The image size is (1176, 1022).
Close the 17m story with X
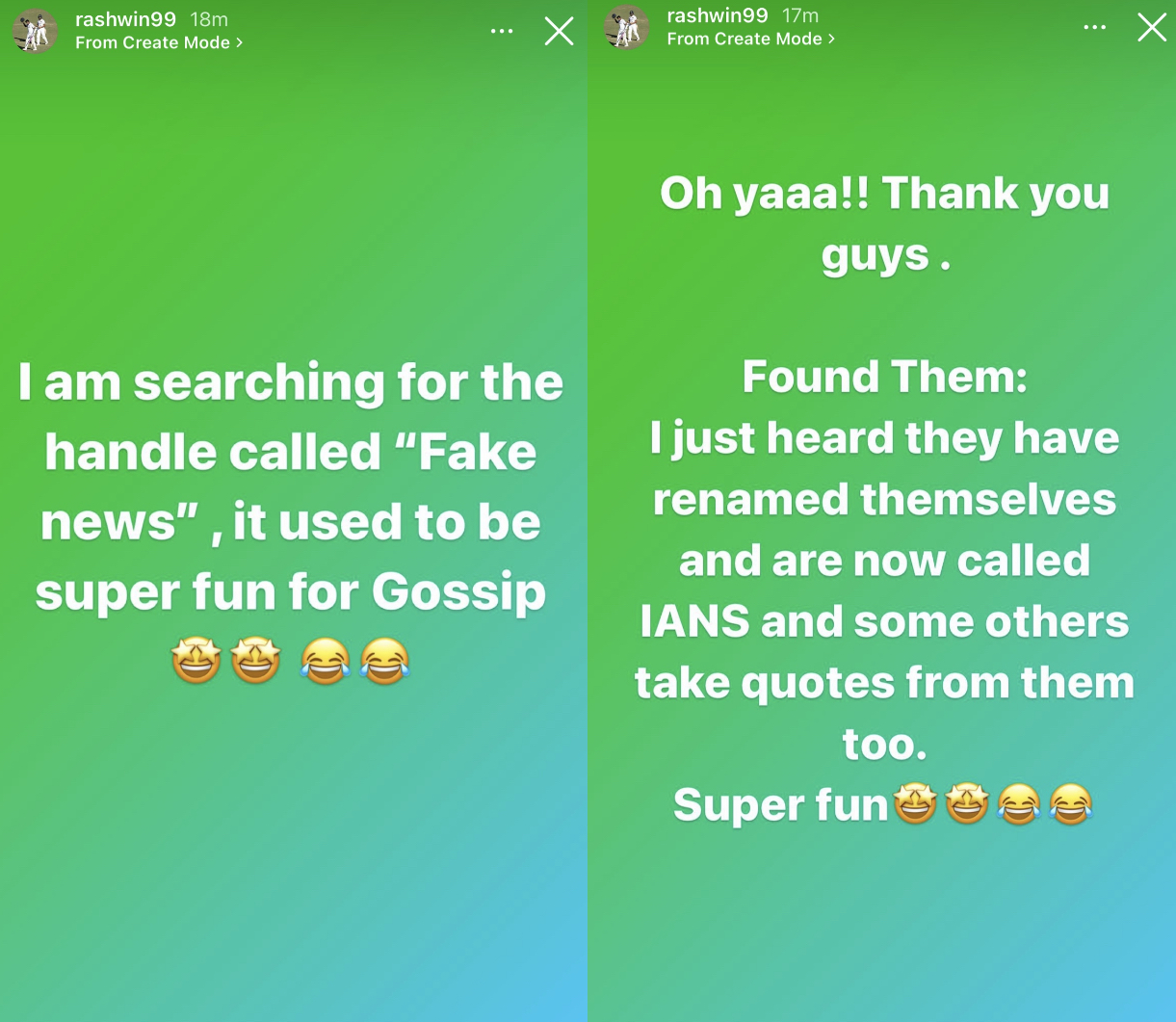1152,28
